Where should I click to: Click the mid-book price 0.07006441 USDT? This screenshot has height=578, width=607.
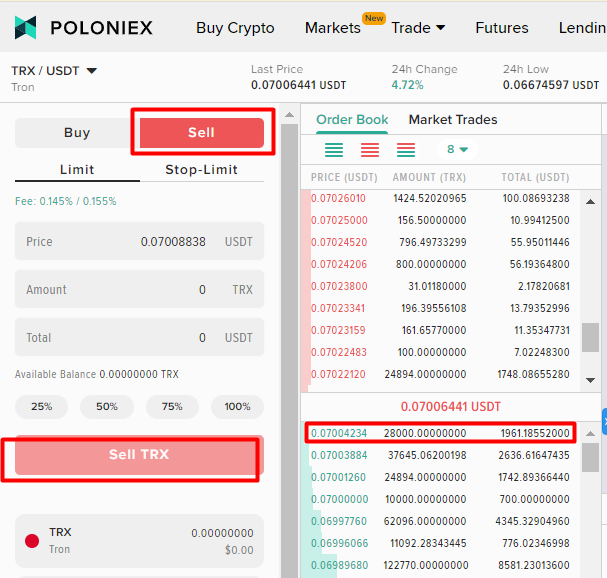click(451, 407)
